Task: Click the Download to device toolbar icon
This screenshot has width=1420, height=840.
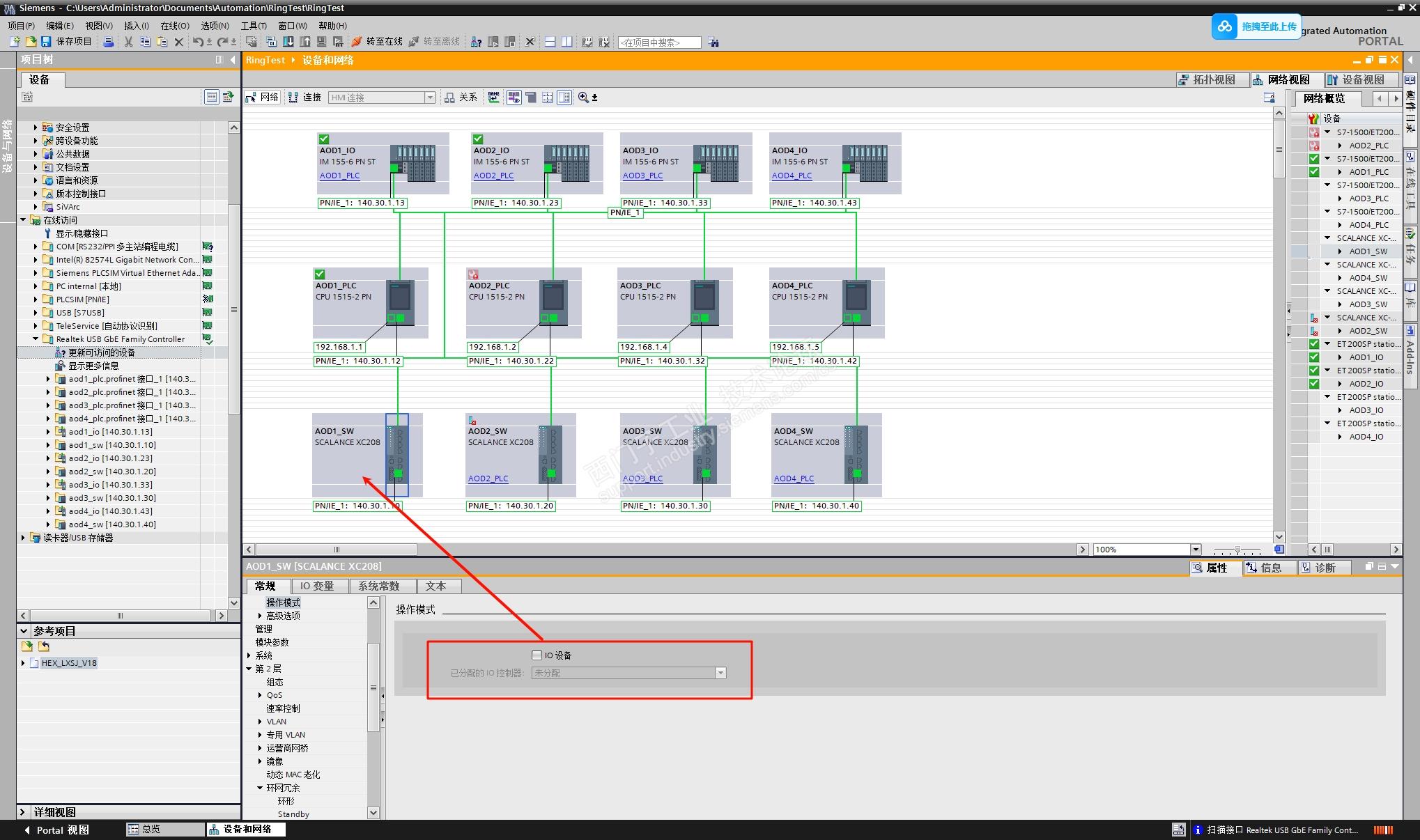Action: tap(288, 42)
